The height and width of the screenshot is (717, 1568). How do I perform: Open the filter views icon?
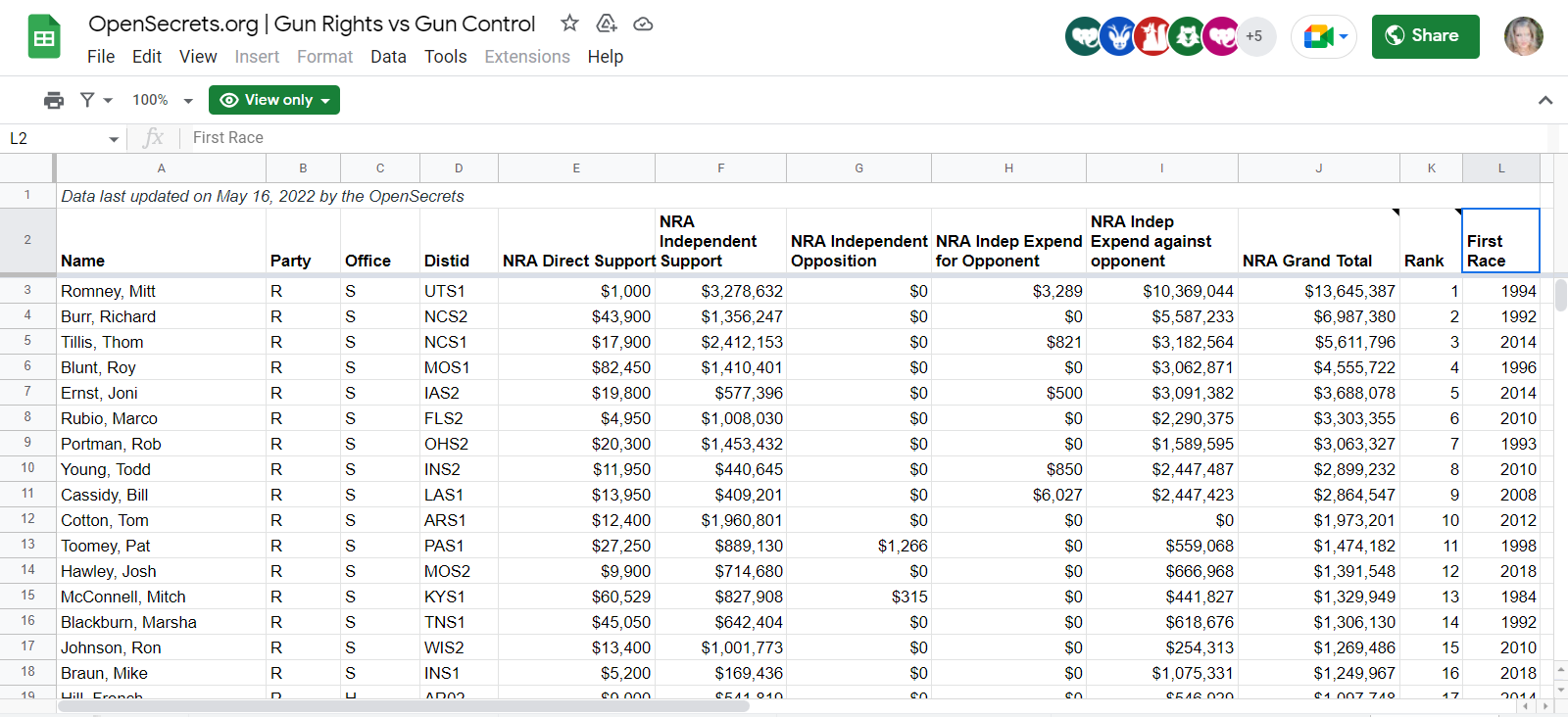(x=87, y=100)
